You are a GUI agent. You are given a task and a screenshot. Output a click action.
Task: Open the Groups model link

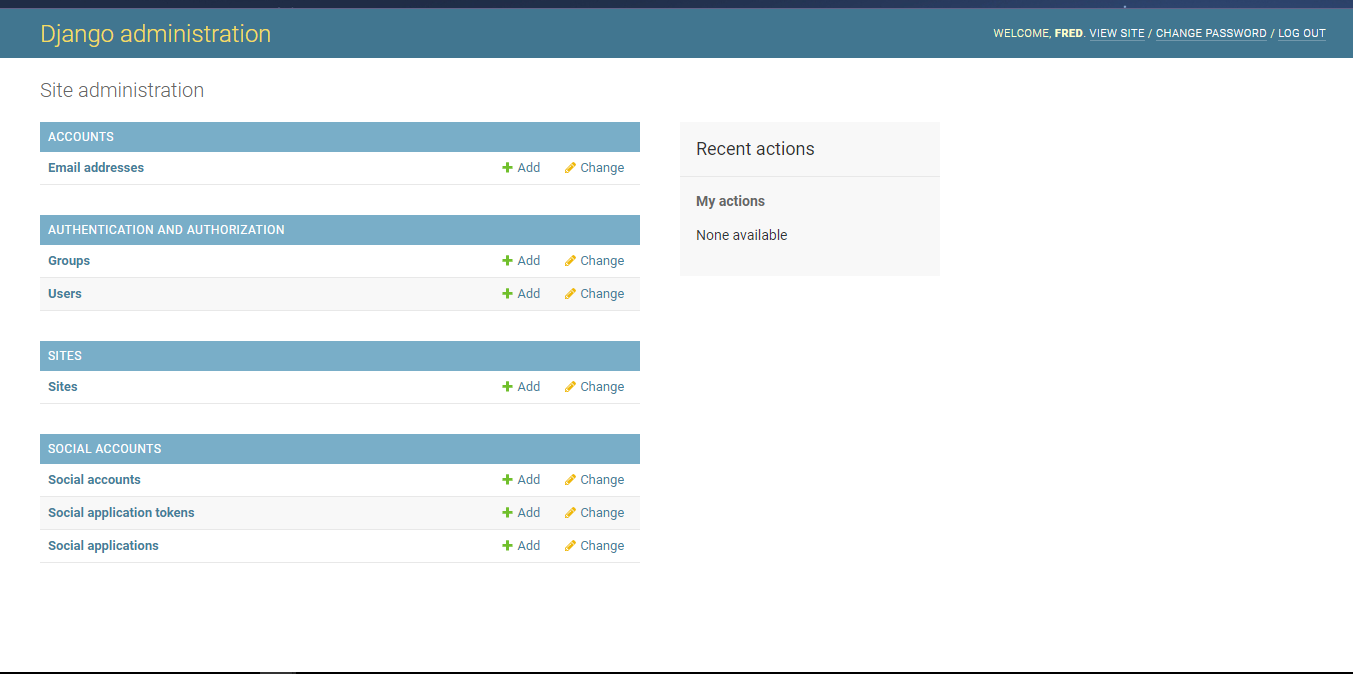(x=69, y=261)
